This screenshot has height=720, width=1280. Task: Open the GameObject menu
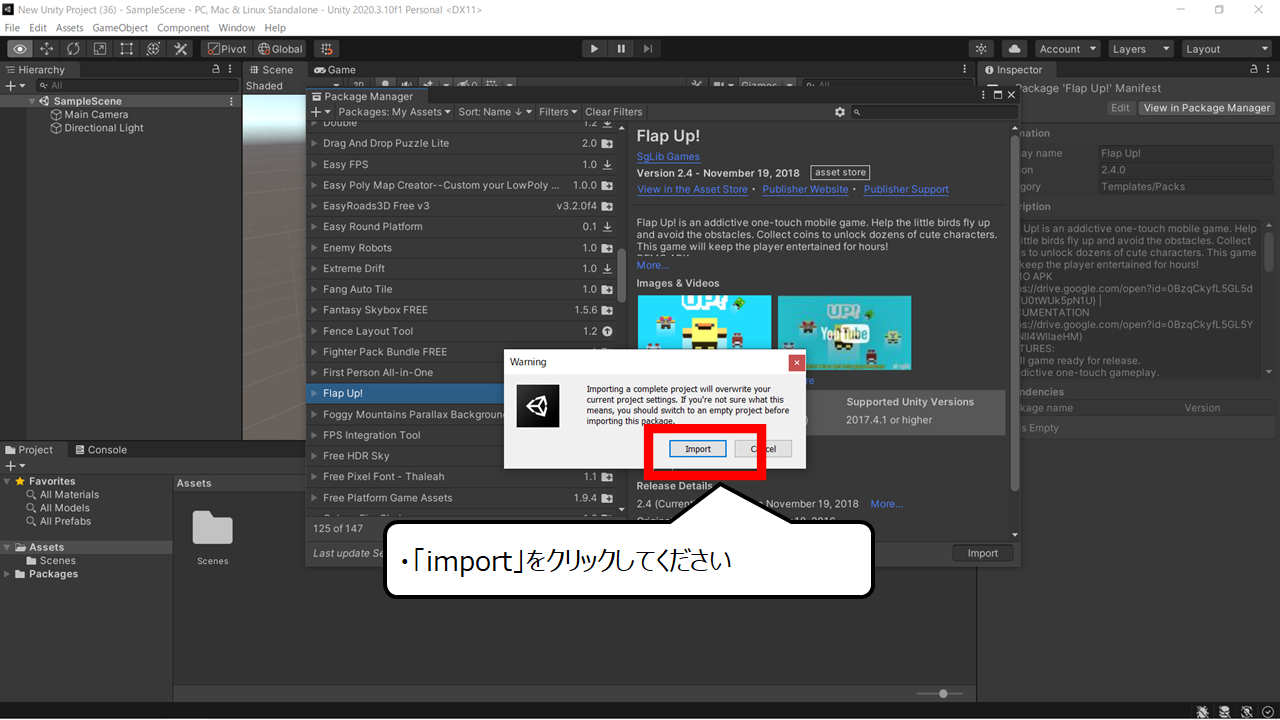pyautogui.click(x=120, y=28)
